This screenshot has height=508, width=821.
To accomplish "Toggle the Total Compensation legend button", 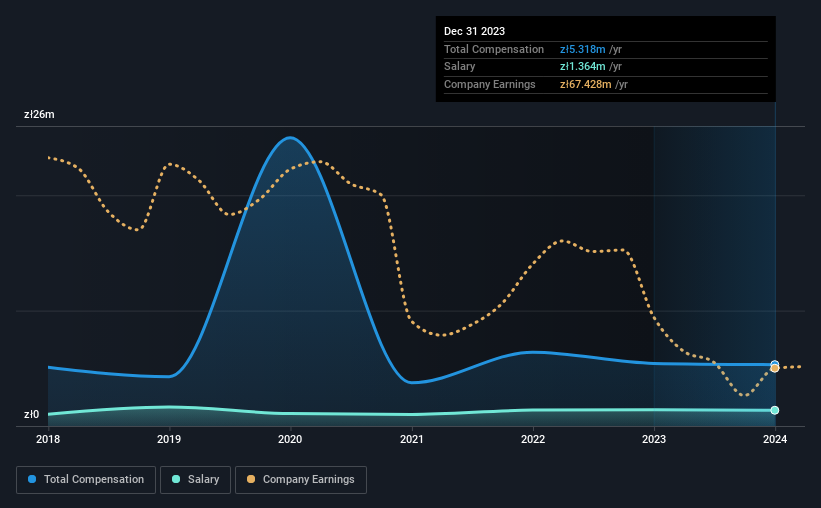I will [86, 480].
